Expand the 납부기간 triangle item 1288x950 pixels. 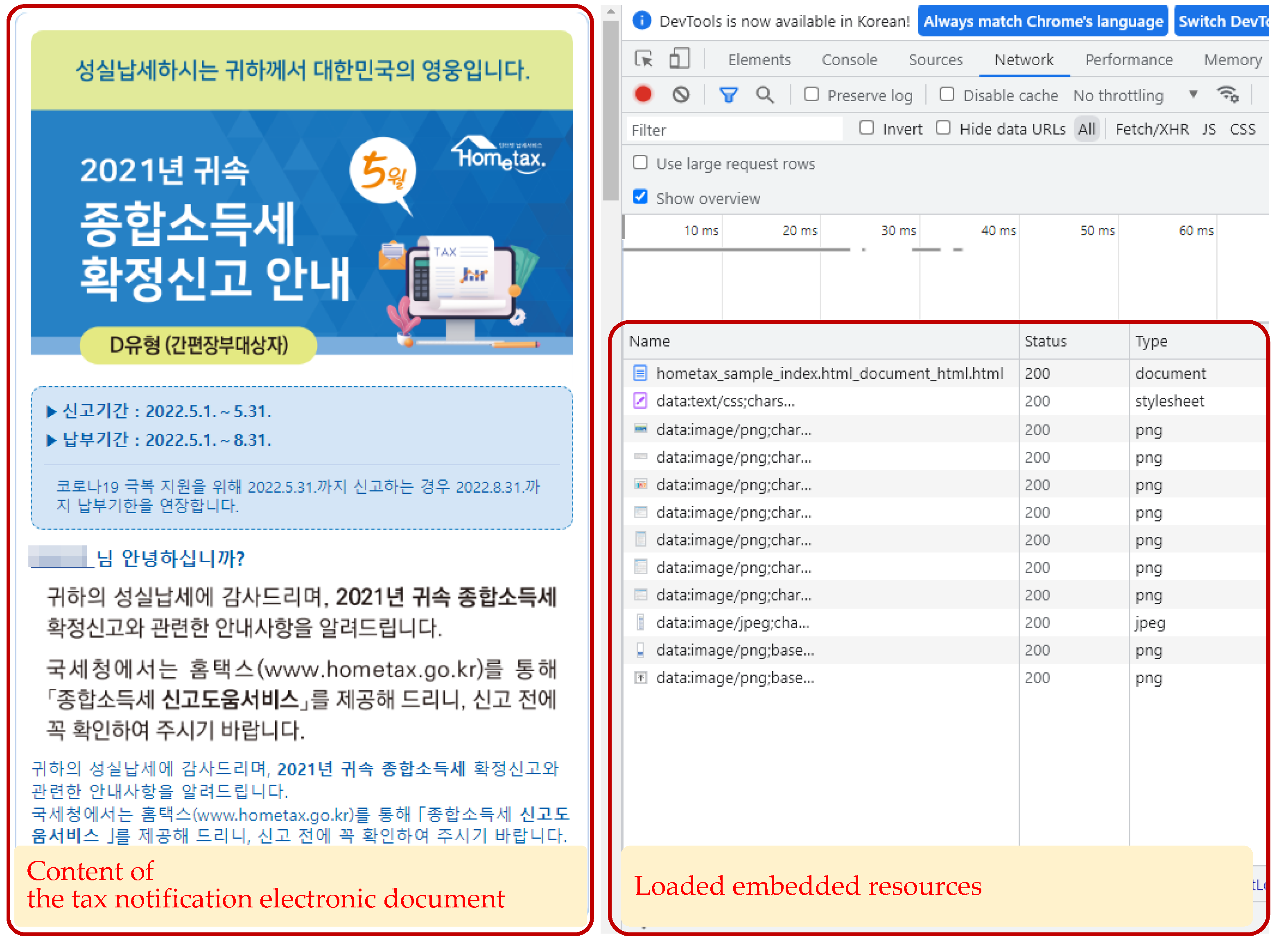(52, 441)
